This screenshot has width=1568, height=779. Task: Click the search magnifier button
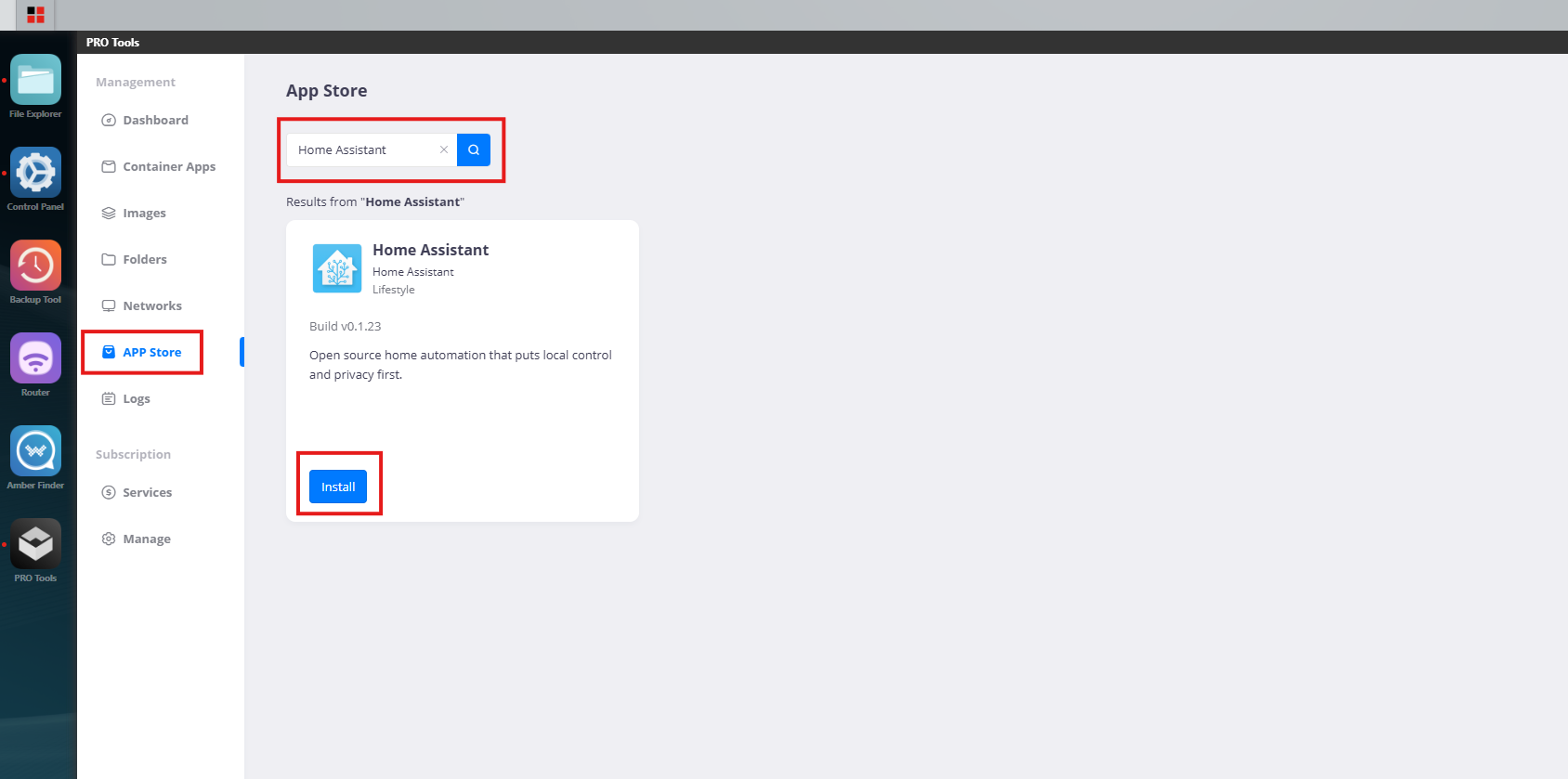(x=474, y=149)
